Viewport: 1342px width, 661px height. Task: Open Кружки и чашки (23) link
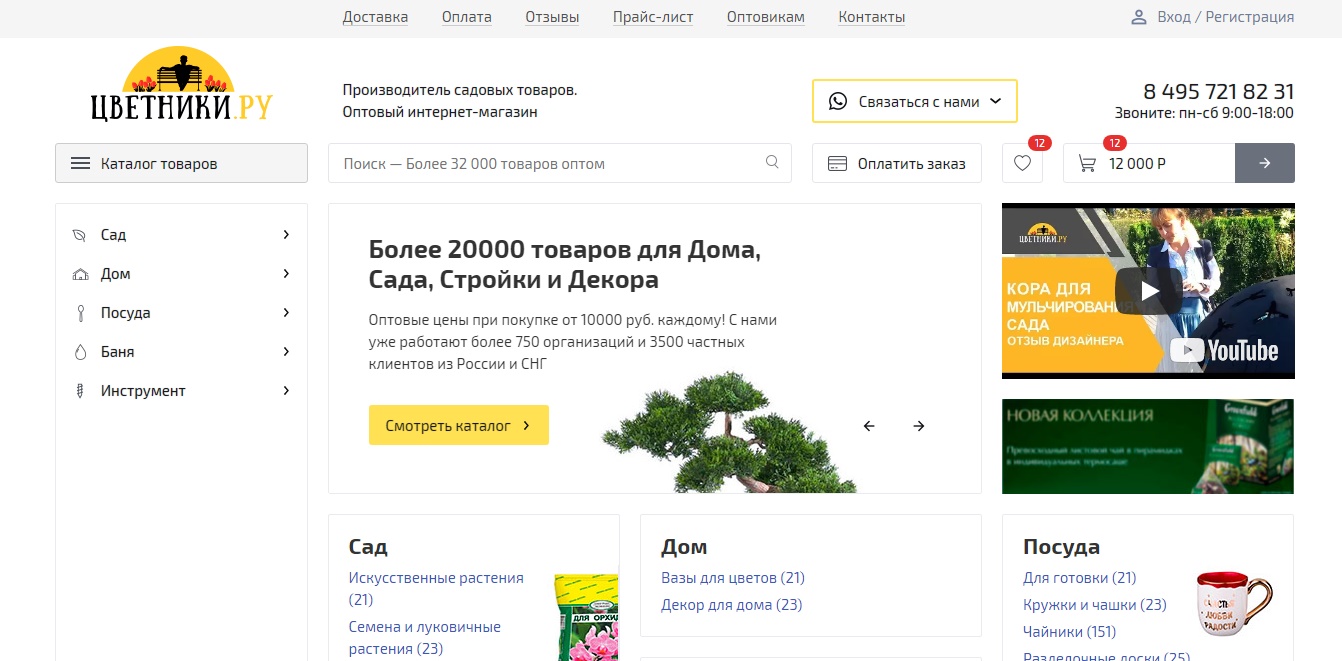(1095, 605)
